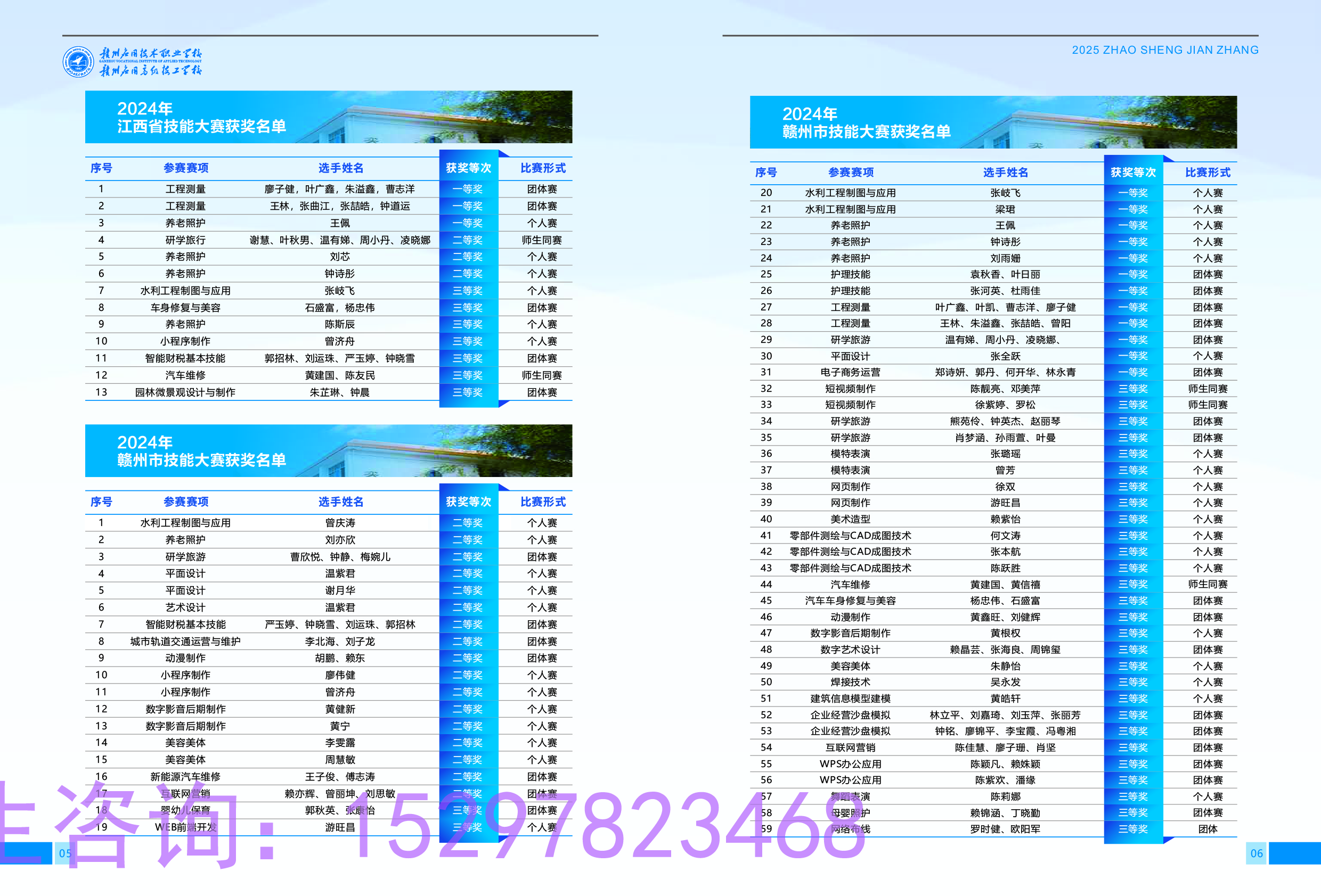
Task: Click the 江西省技能大赛获奖名单 banner title
Action: pos(201,126)
